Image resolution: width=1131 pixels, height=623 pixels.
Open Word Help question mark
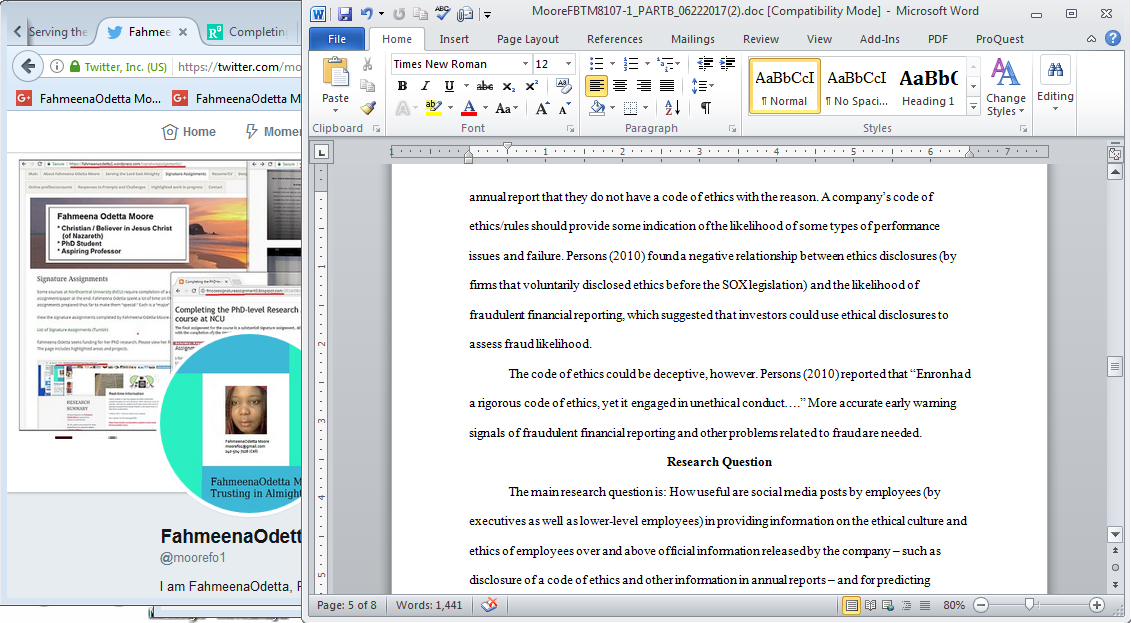point(1112,38)
